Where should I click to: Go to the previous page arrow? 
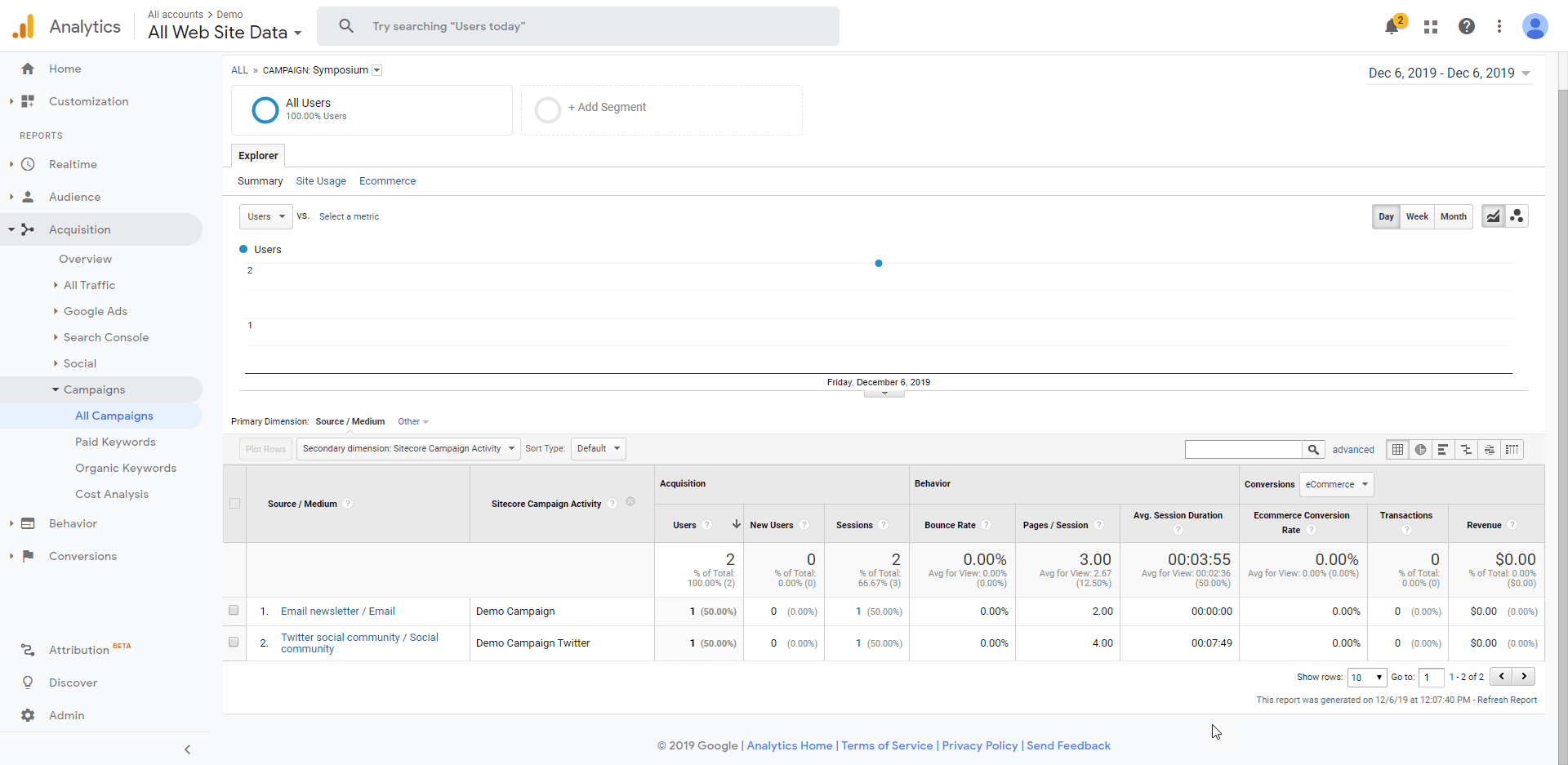pos(1501,677)
